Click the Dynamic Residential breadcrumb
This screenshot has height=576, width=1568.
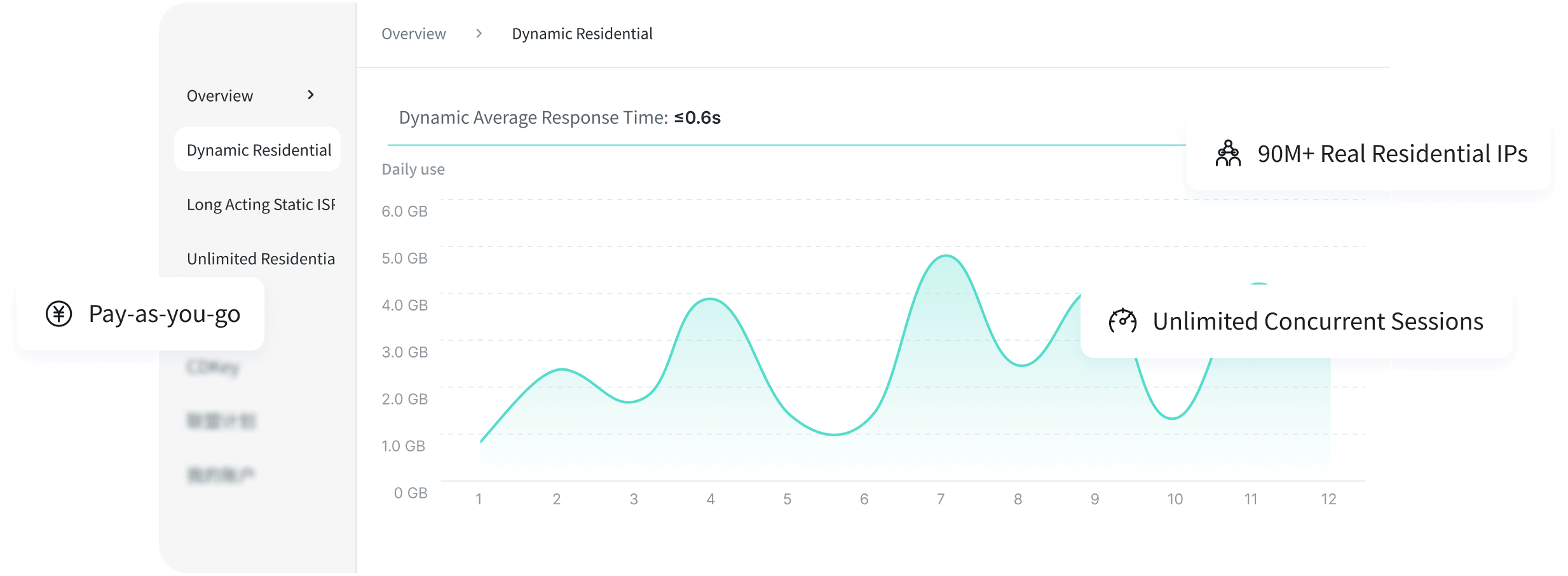click(582, 34)
